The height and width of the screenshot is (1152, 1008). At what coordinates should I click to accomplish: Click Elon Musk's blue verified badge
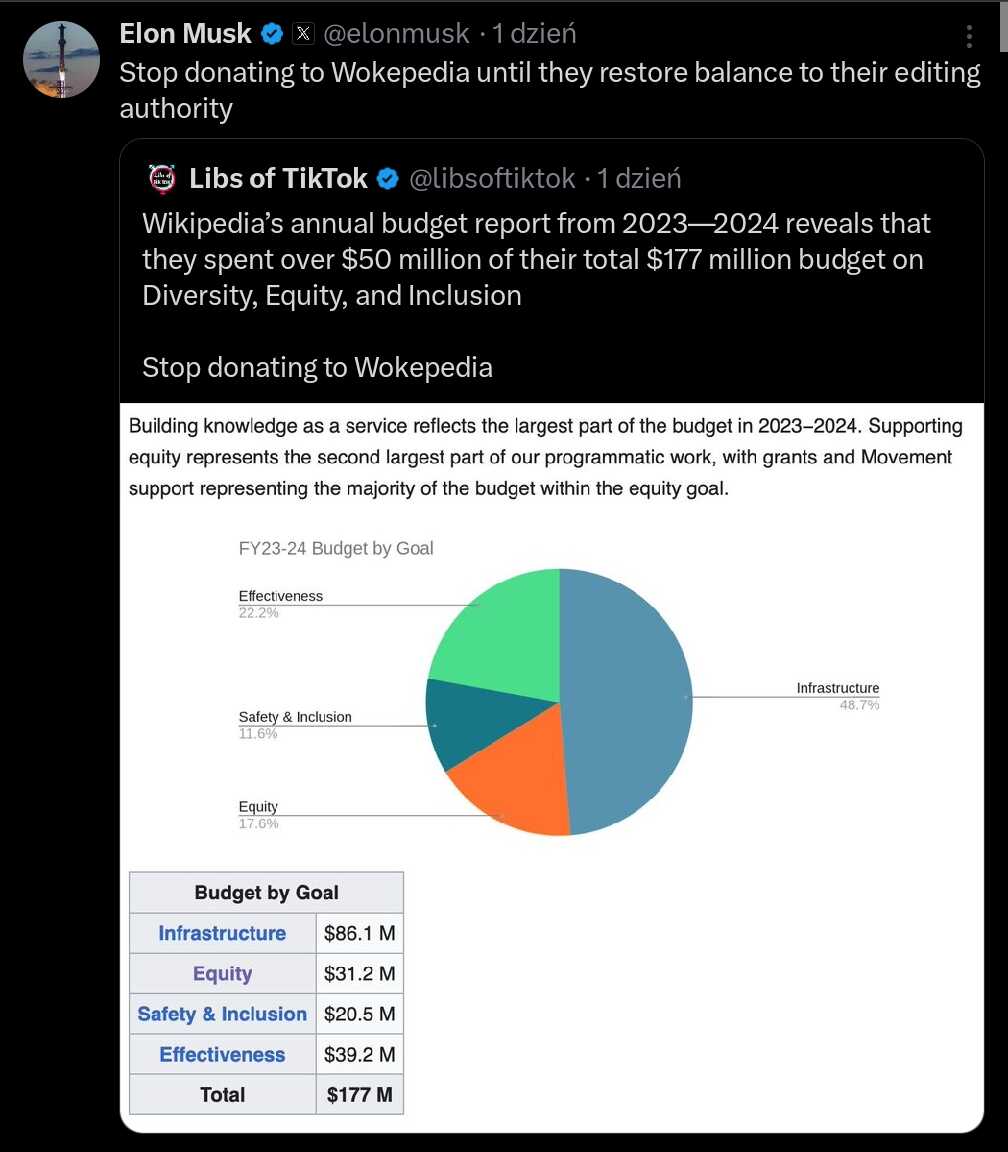click(272, 34)
